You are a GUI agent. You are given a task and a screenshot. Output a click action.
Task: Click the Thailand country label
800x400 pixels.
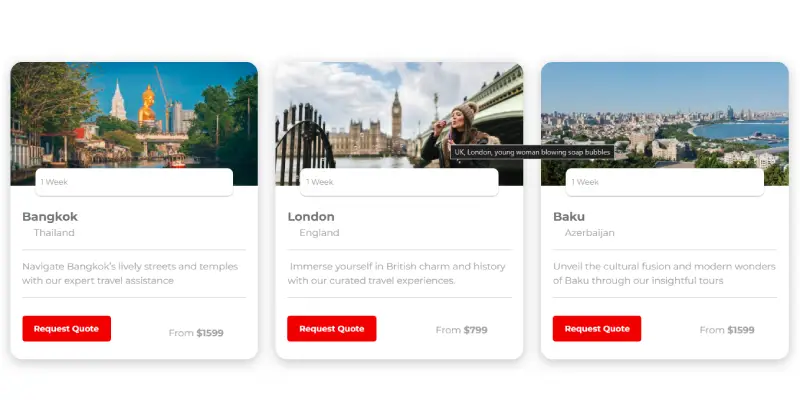[x=54, y=233]
